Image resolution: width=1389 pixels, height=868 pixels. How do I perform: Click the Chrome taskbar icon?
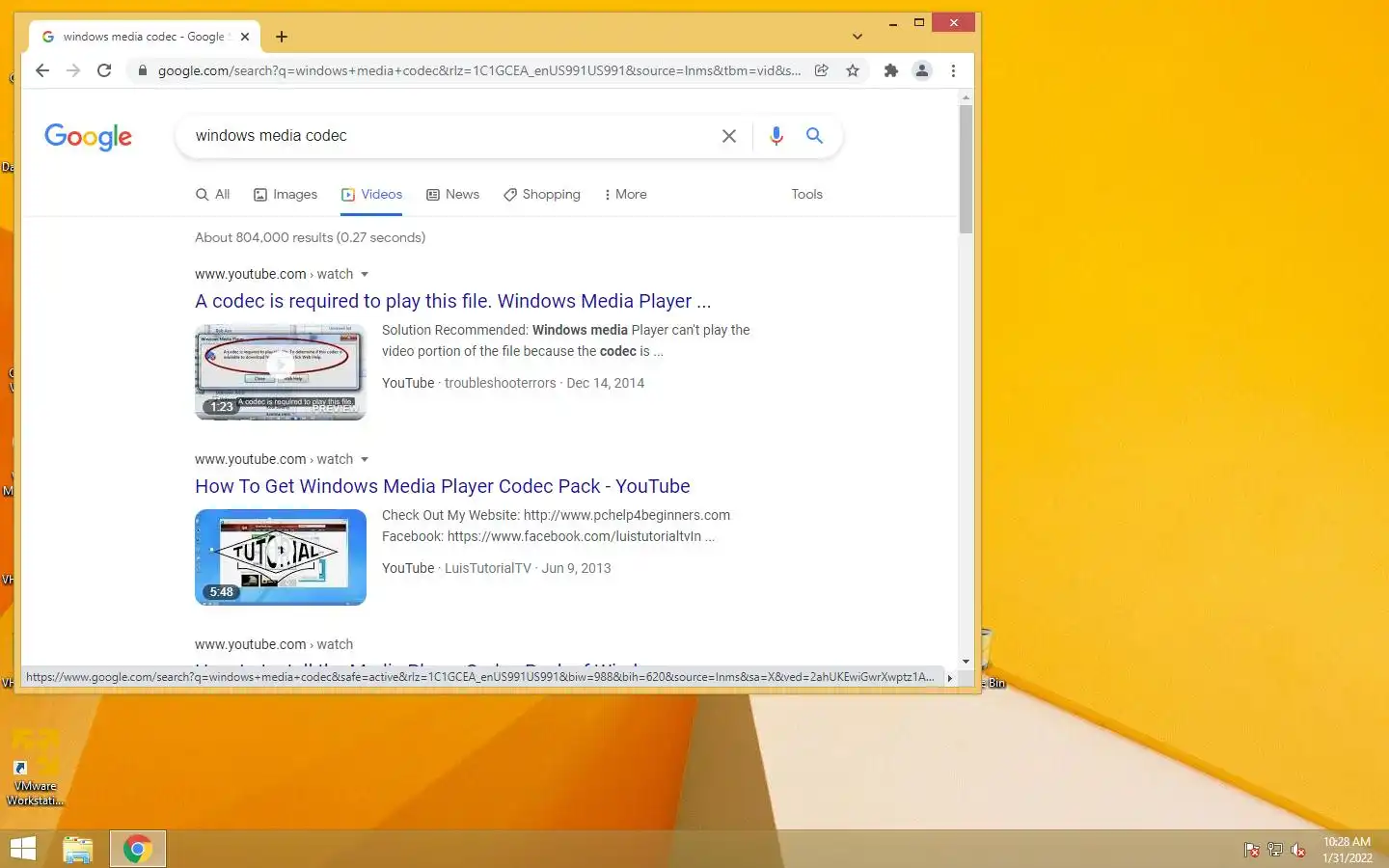click(138, 849)
